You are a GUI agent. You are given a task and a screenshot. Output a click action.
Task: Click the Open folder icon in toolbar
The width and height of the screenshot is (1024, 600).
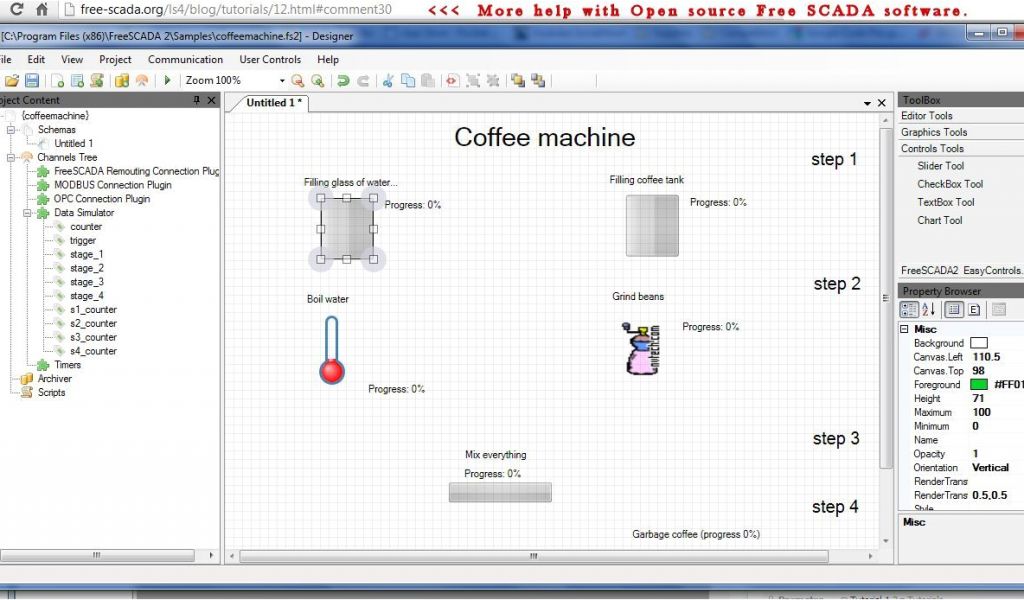[x=12, y=80]
